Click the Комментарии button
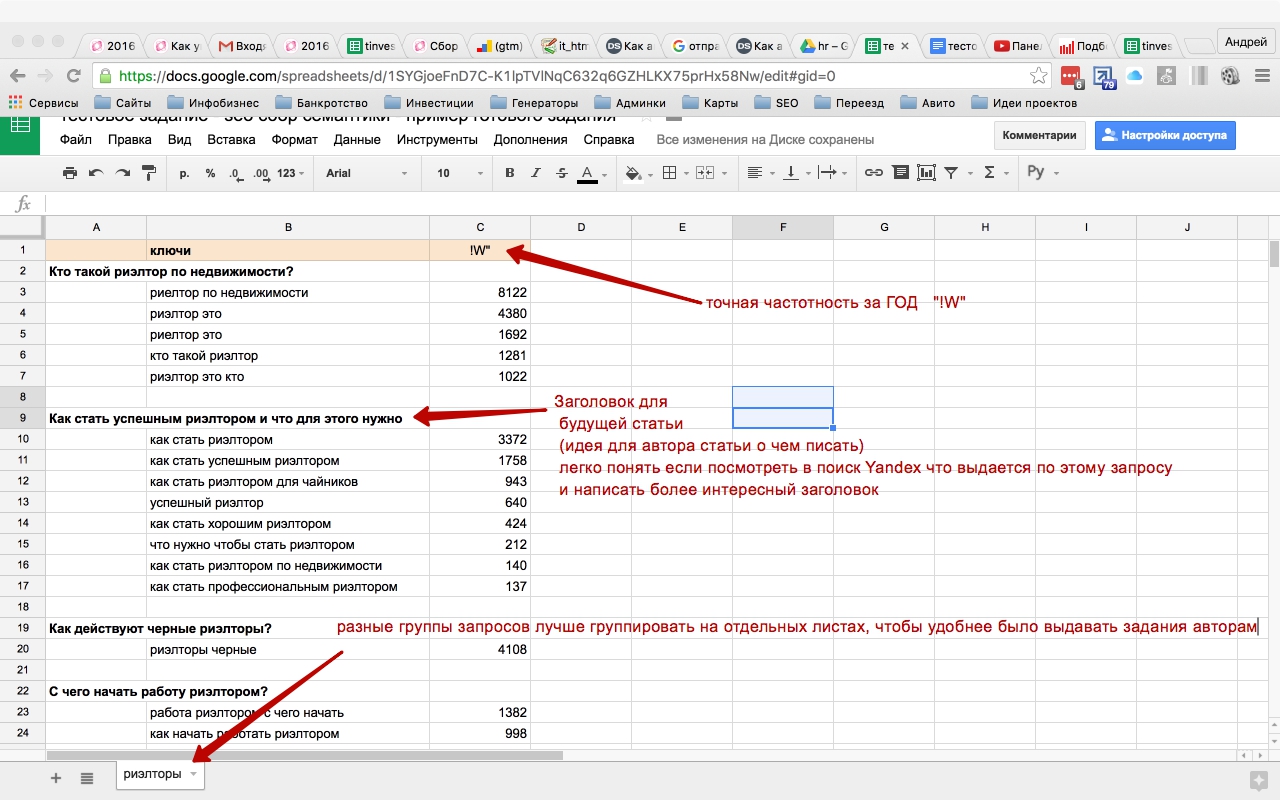Image resolution: width=1280 pixels, height=800 pixels. point(1039,135)
